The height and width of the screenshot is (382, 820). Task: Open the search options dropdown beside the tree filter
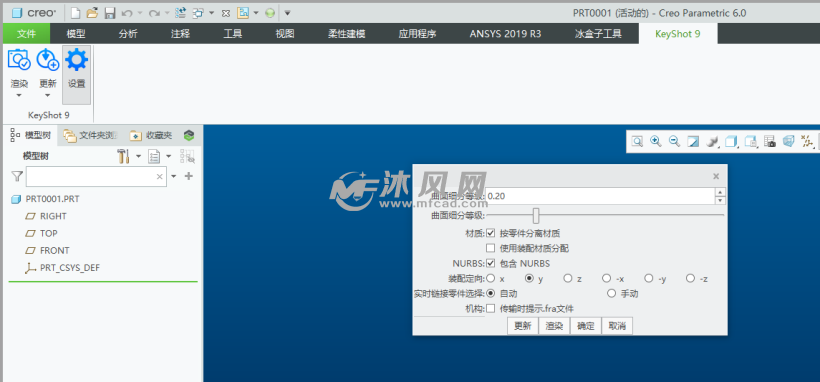174,176
